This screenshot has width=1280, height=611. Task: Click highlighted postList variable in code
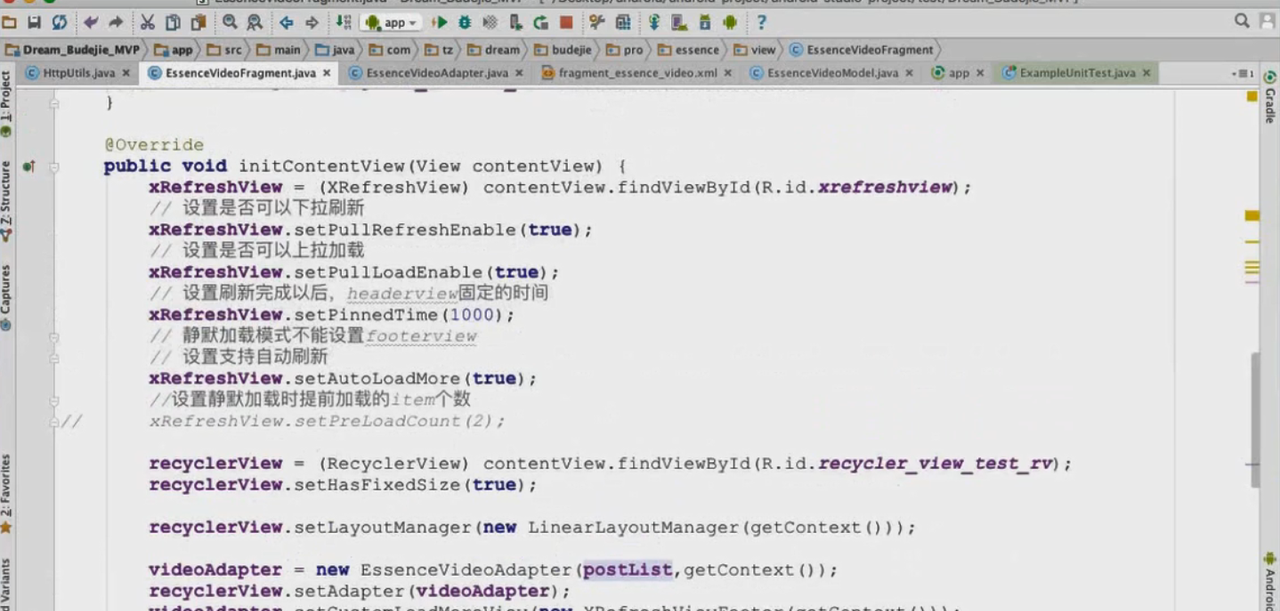628,570
